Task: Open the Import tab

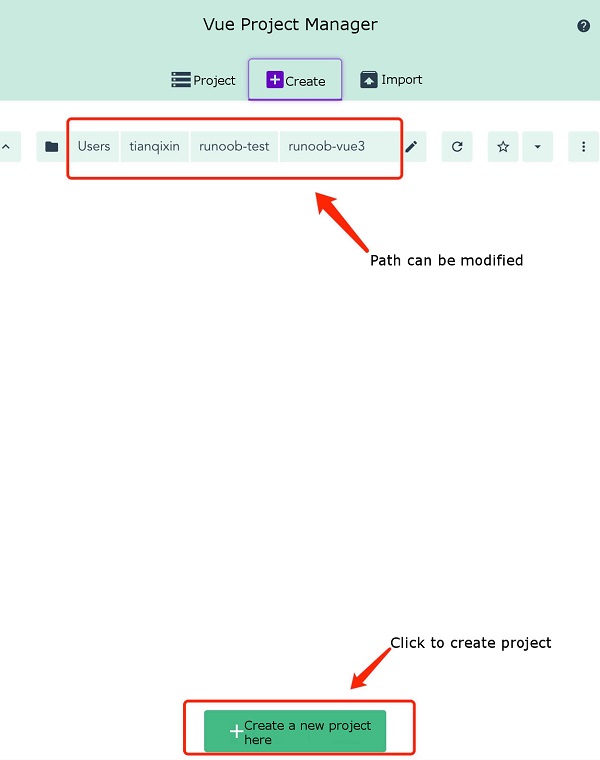Action: (x=391, y=80)
